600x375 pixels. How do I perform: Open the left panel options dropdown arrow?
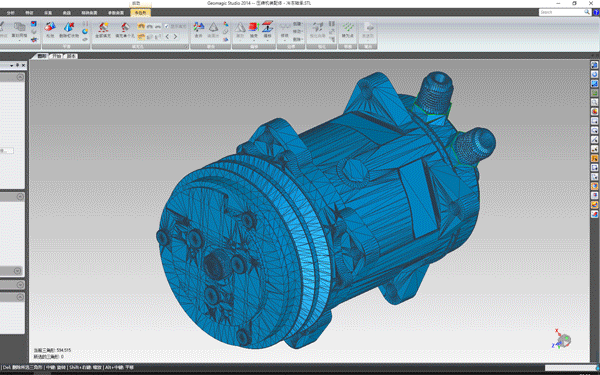pyautogui.click(x=12, y=66)
